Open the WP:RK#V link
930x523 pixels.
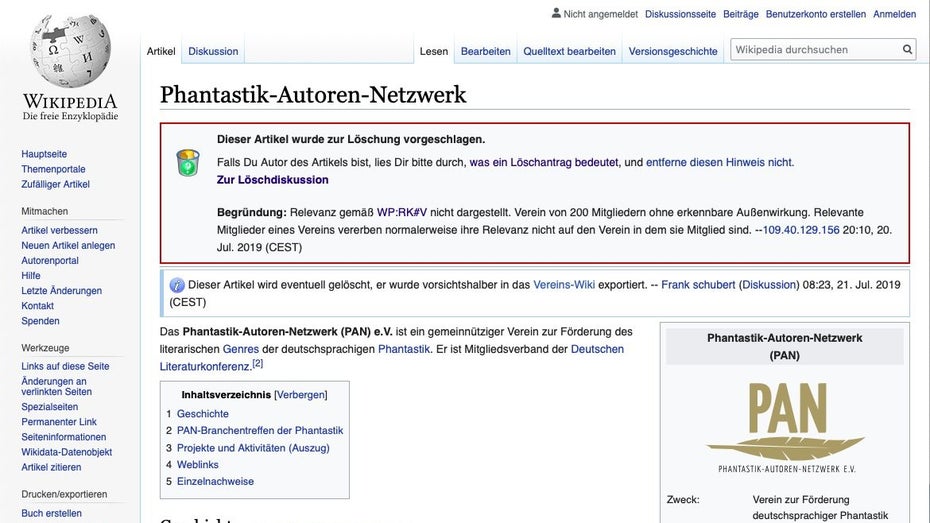402,212
